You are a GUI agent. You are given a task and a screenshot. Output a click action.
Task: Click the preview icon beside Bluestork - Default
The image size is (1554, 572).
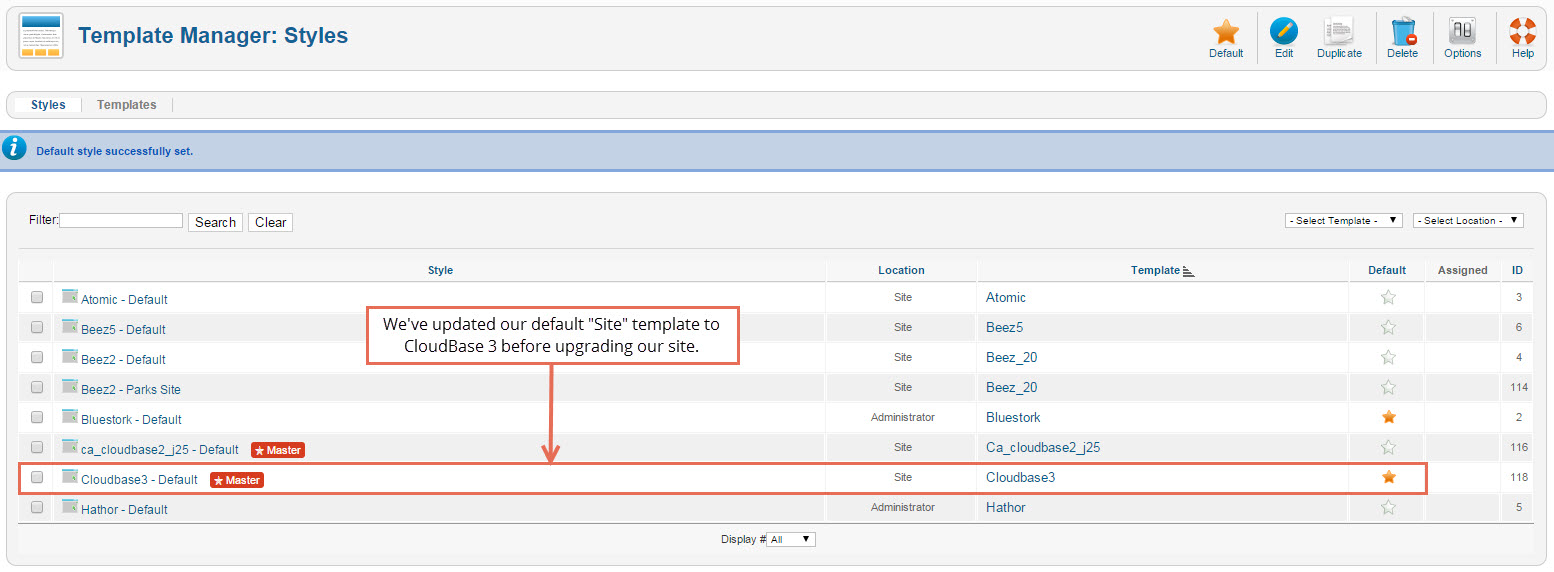click(x=70, y=416)
